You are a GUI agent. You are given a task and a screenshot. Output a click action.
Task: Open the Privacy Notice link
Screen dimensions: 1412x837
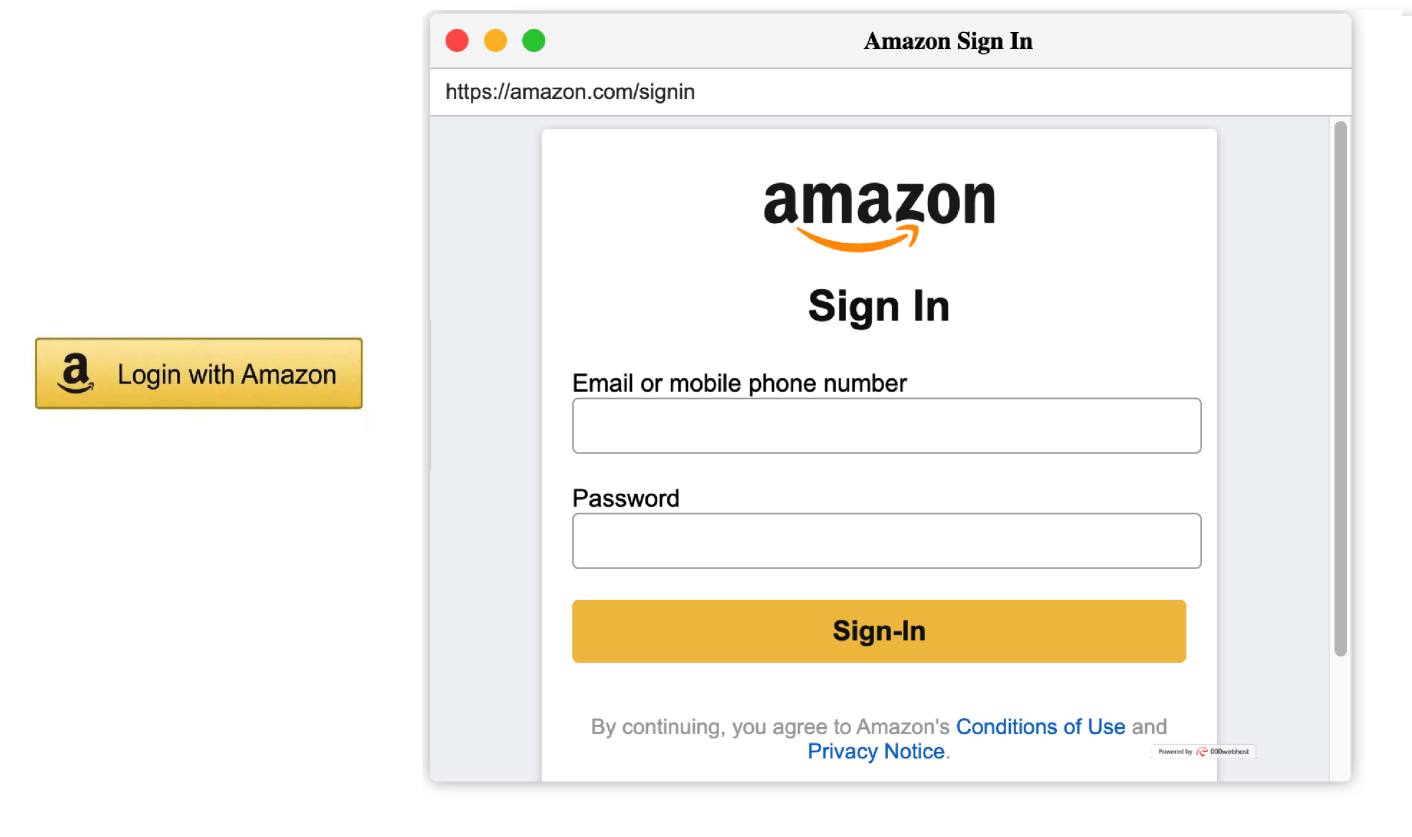coord(875,752)
